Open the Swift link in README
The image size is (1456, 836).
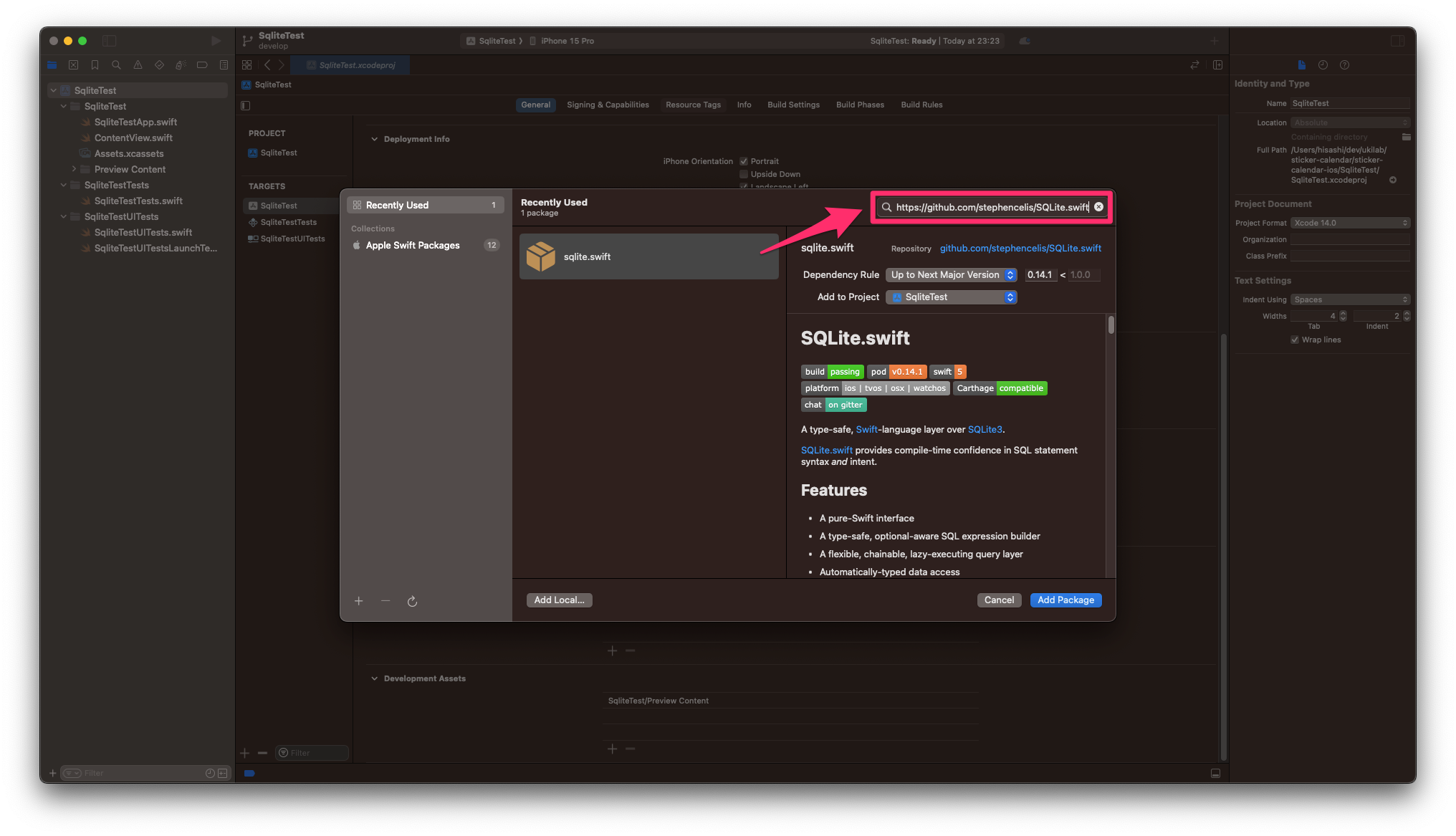(866, 430)
